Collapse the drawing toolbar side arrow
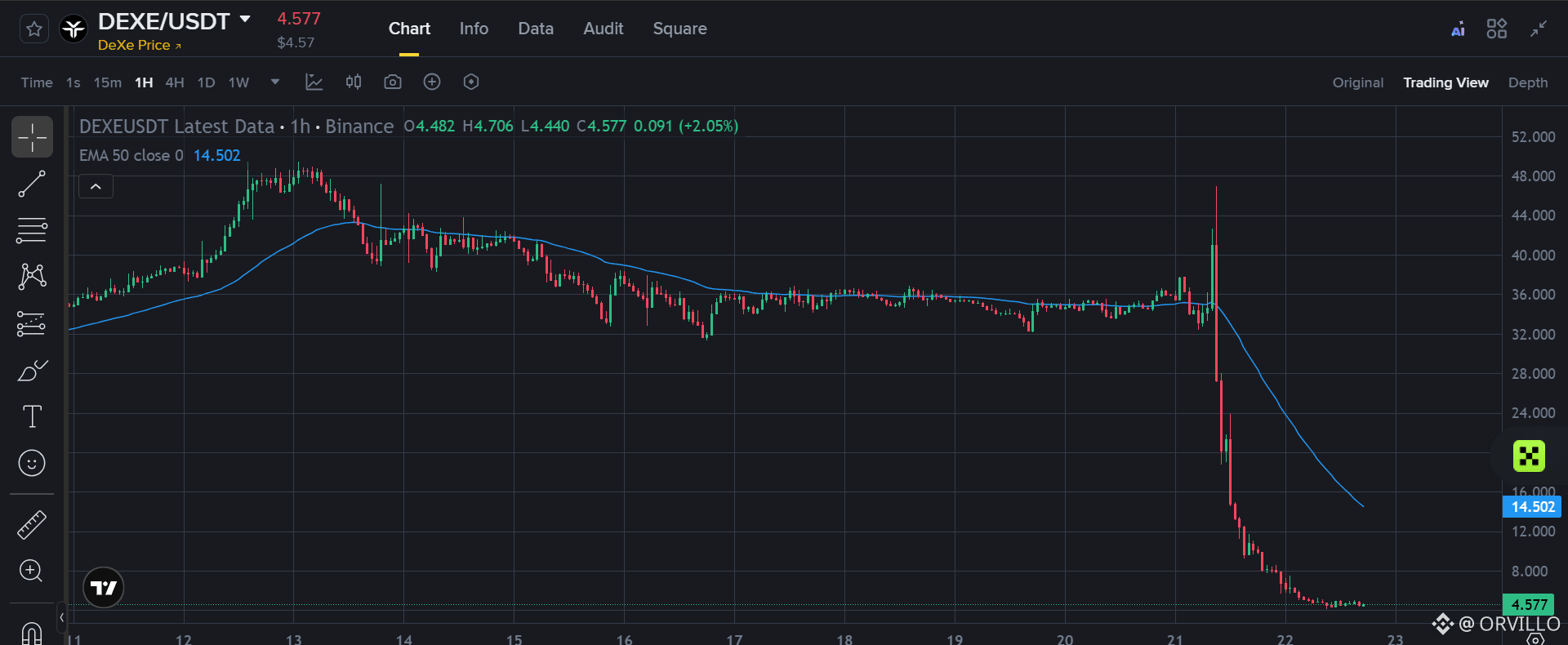 [x=62, y=617]
